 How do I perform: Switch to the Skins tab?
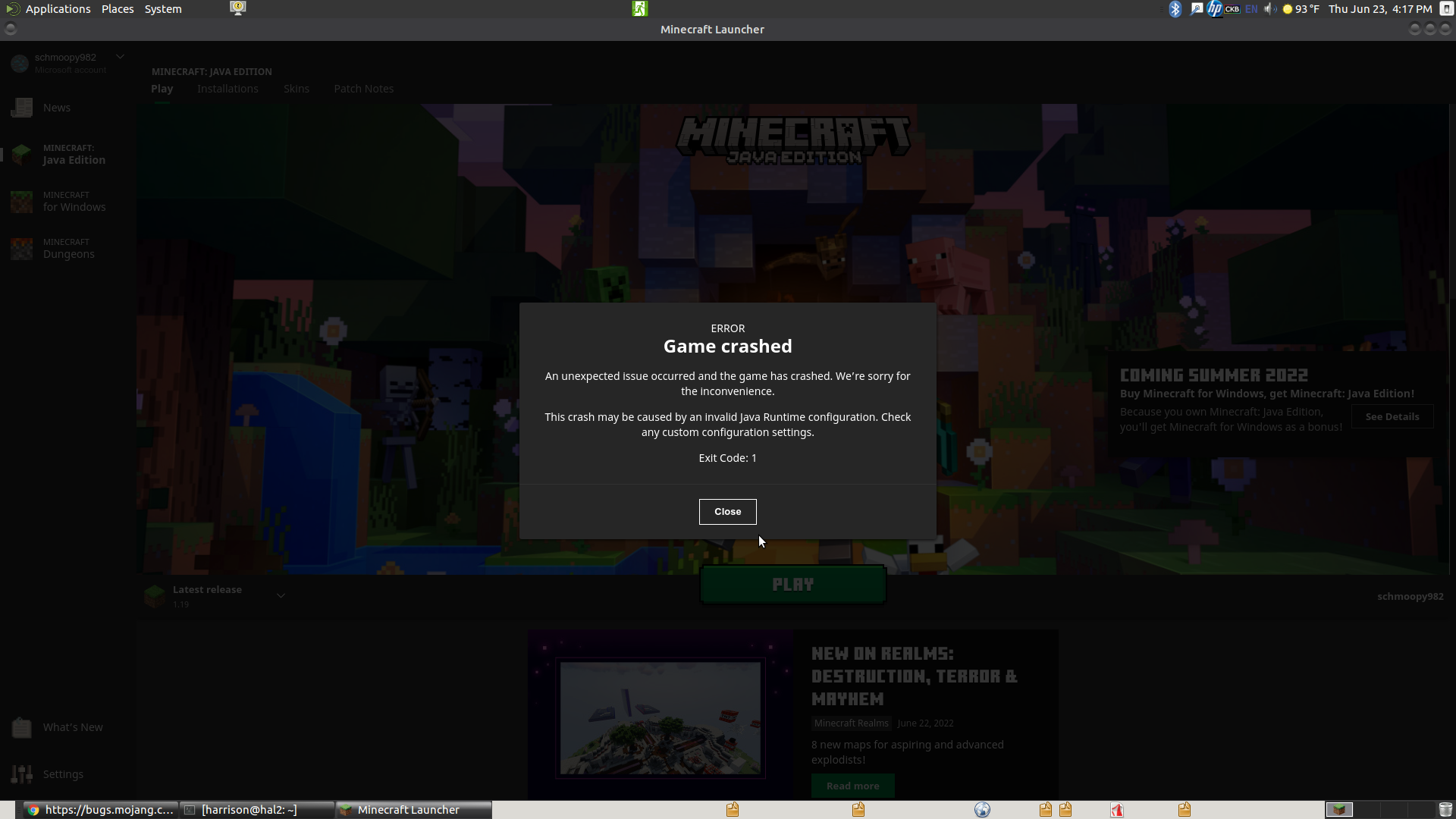tap(297, 89)
